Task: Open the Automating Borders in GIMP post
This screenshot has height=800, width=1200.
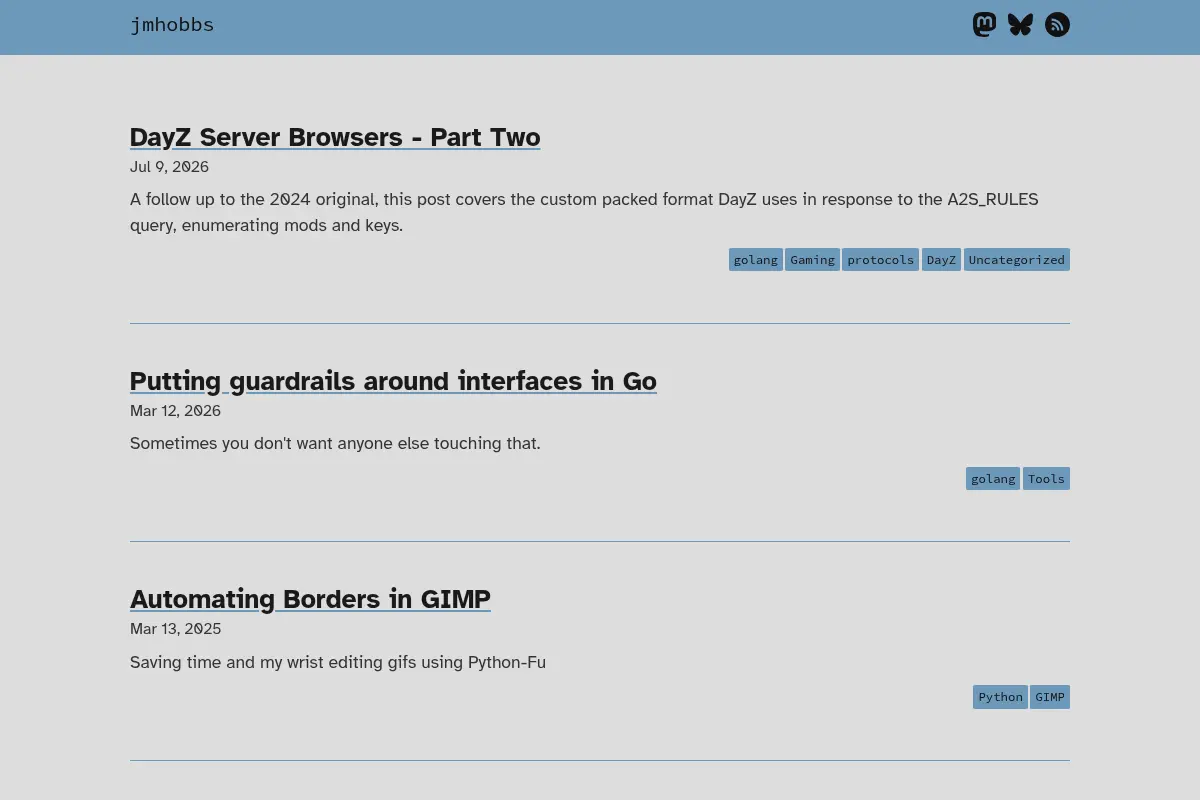Action: tap(310, 599)
